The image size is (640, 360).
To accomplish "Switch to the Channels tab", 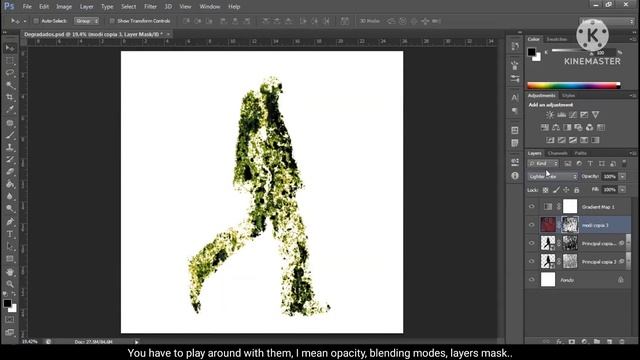I will (x=558, y=153).
